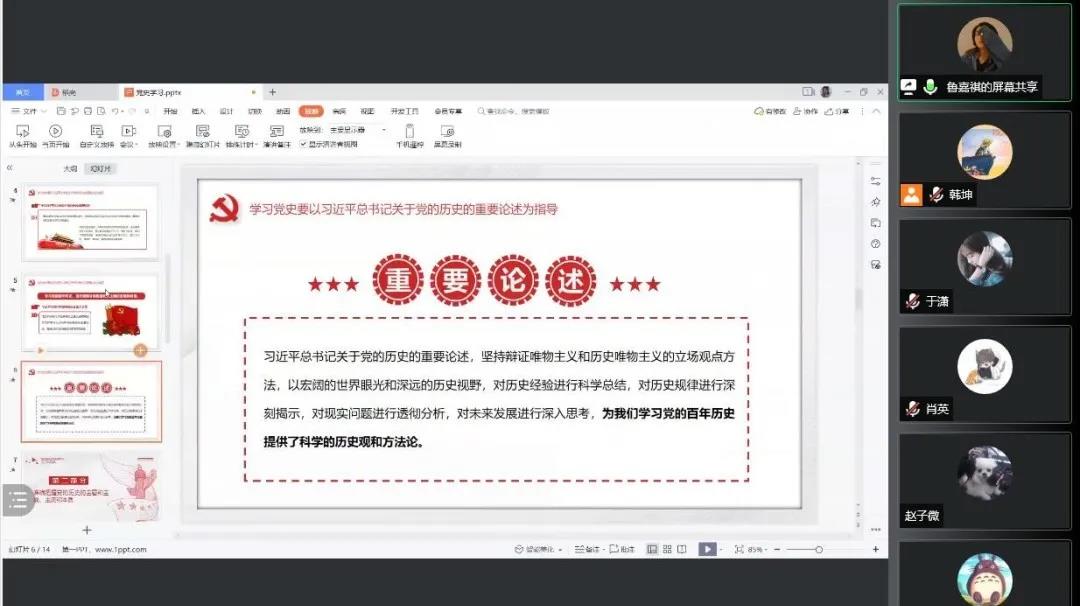Add a new slide with plus button
The width and height of the screenshot is (1080, 606).
[x=87, y=530]
